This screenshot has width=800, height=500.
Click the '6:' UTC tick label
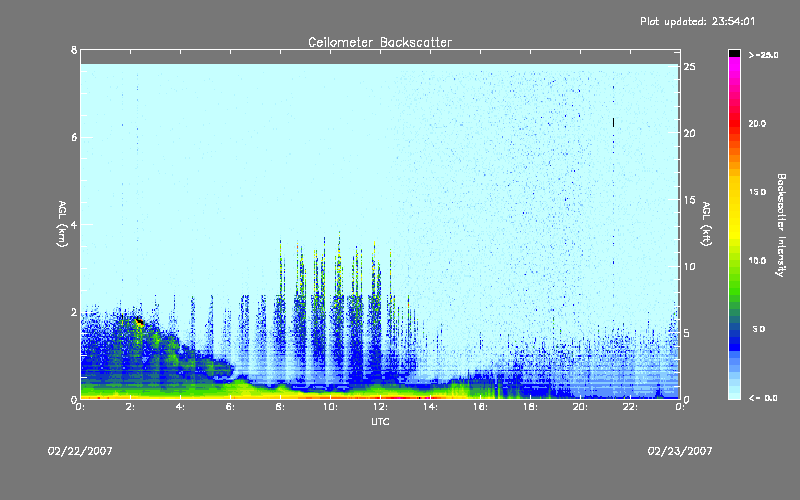click(x=231, y=407)
